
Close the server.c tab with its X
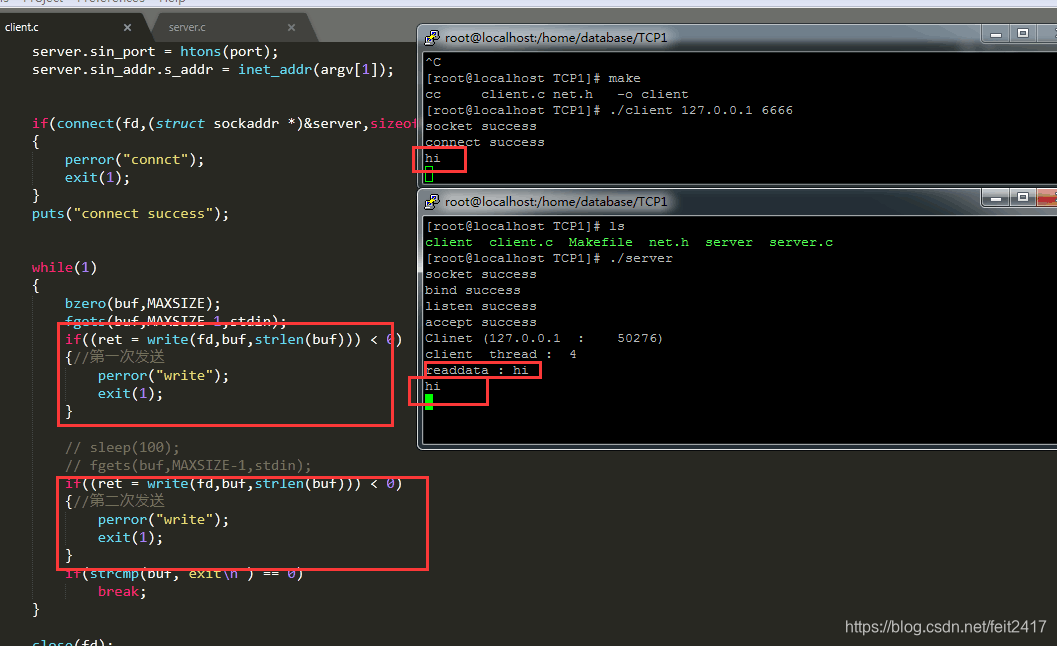click(x=291, y=28)
